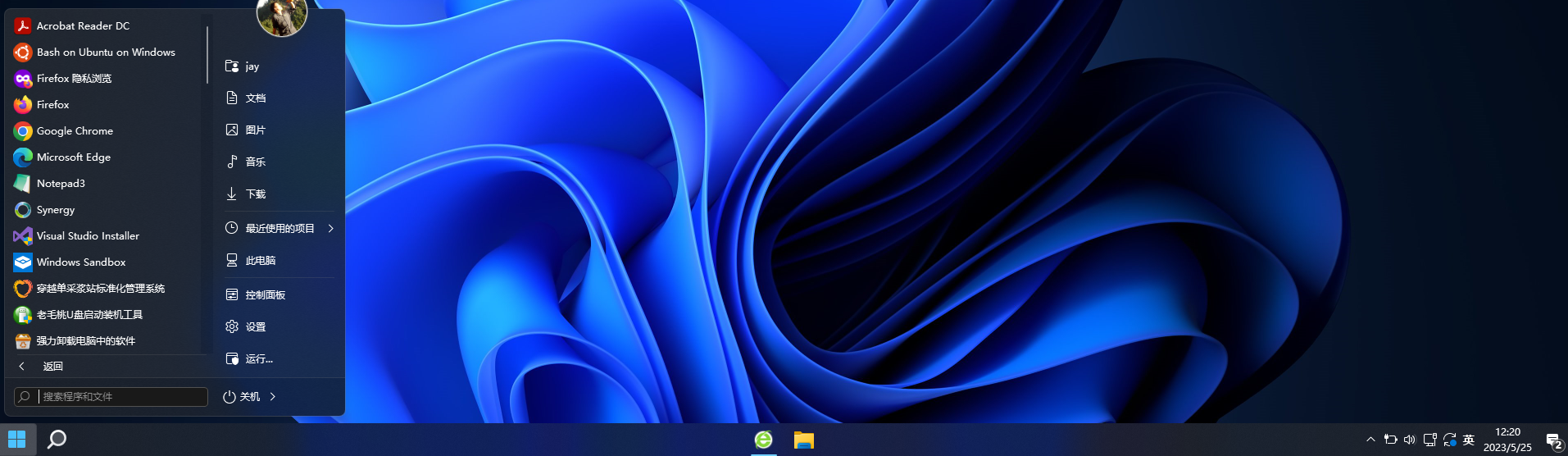Open the notification center icon
Screen dimensions: 1568x456
pyautogui.click(x=1553, y=440)
